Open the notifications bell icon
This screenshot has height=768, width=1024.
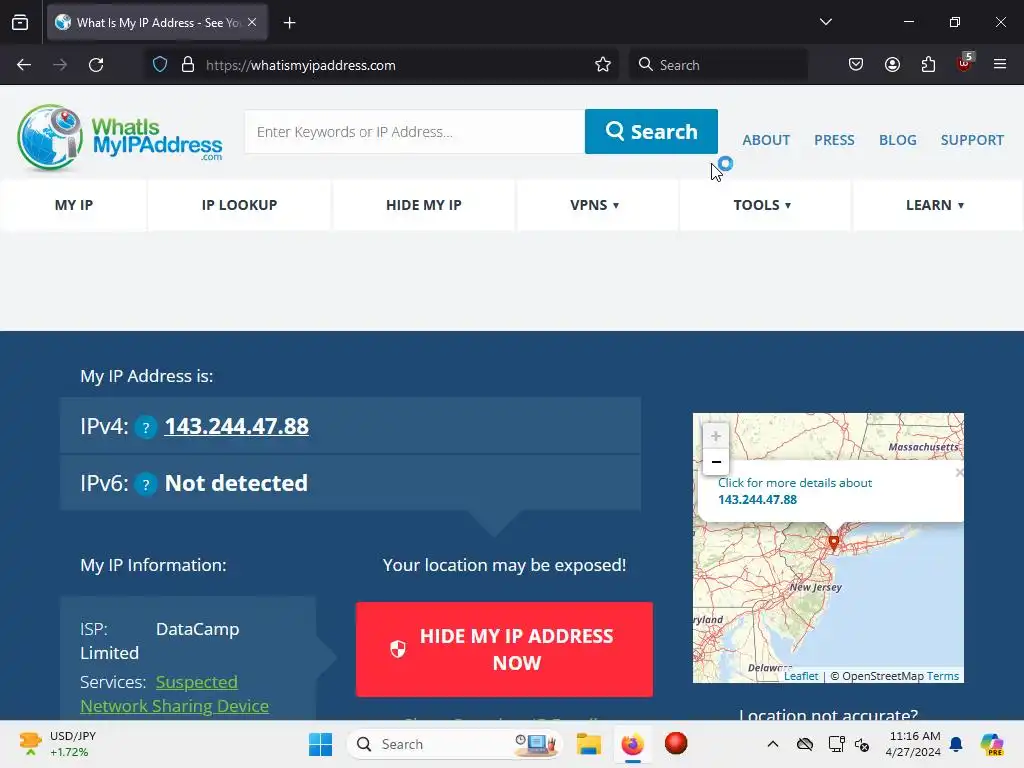[x=956, y=744]
